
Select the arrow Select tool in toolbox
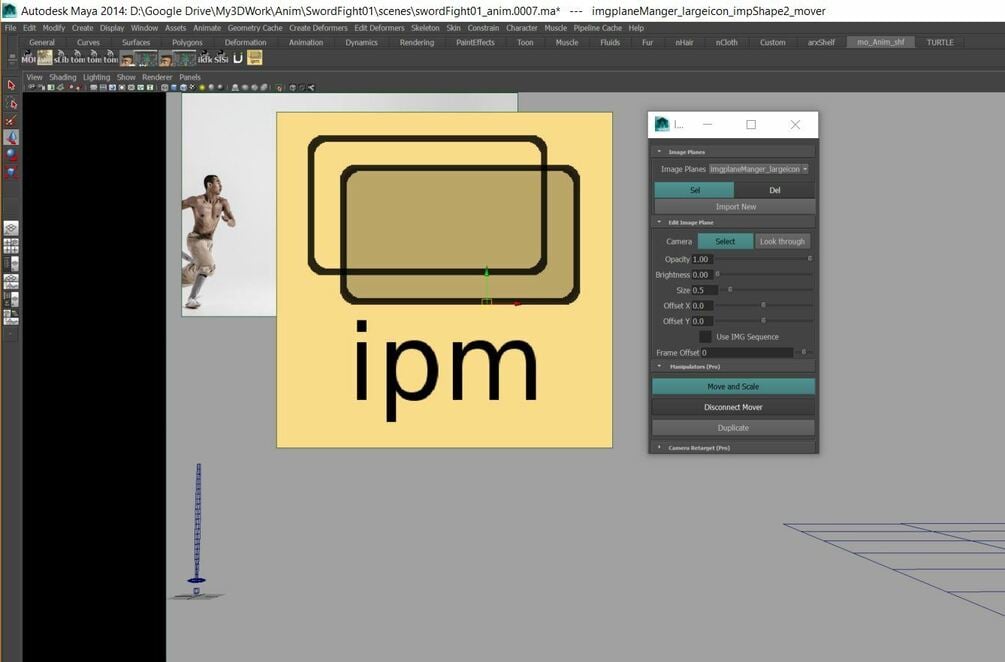(11, 85)
